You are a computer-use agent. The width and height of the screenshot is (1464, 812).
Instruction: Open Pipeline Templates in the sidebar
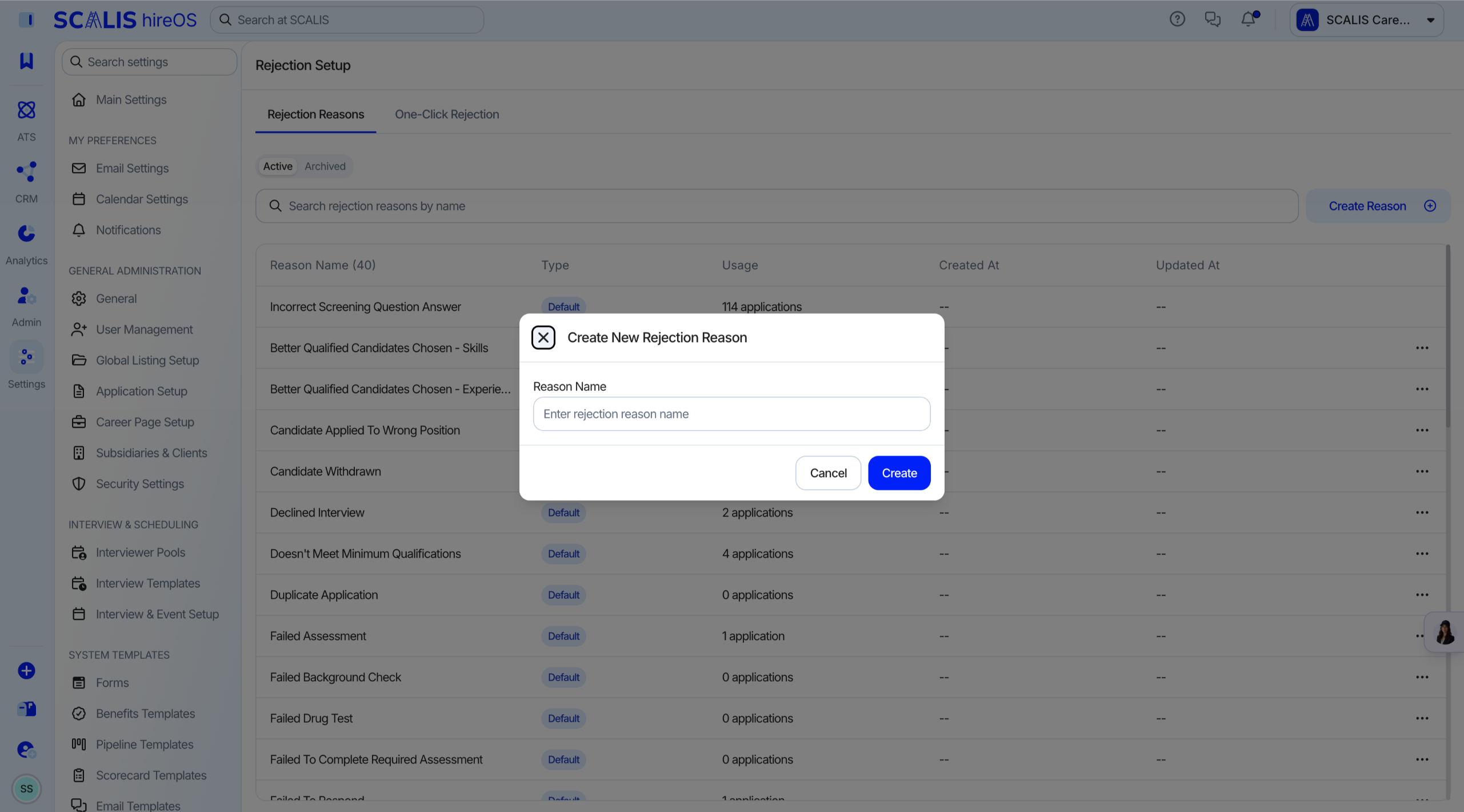(x=145, y=744)
